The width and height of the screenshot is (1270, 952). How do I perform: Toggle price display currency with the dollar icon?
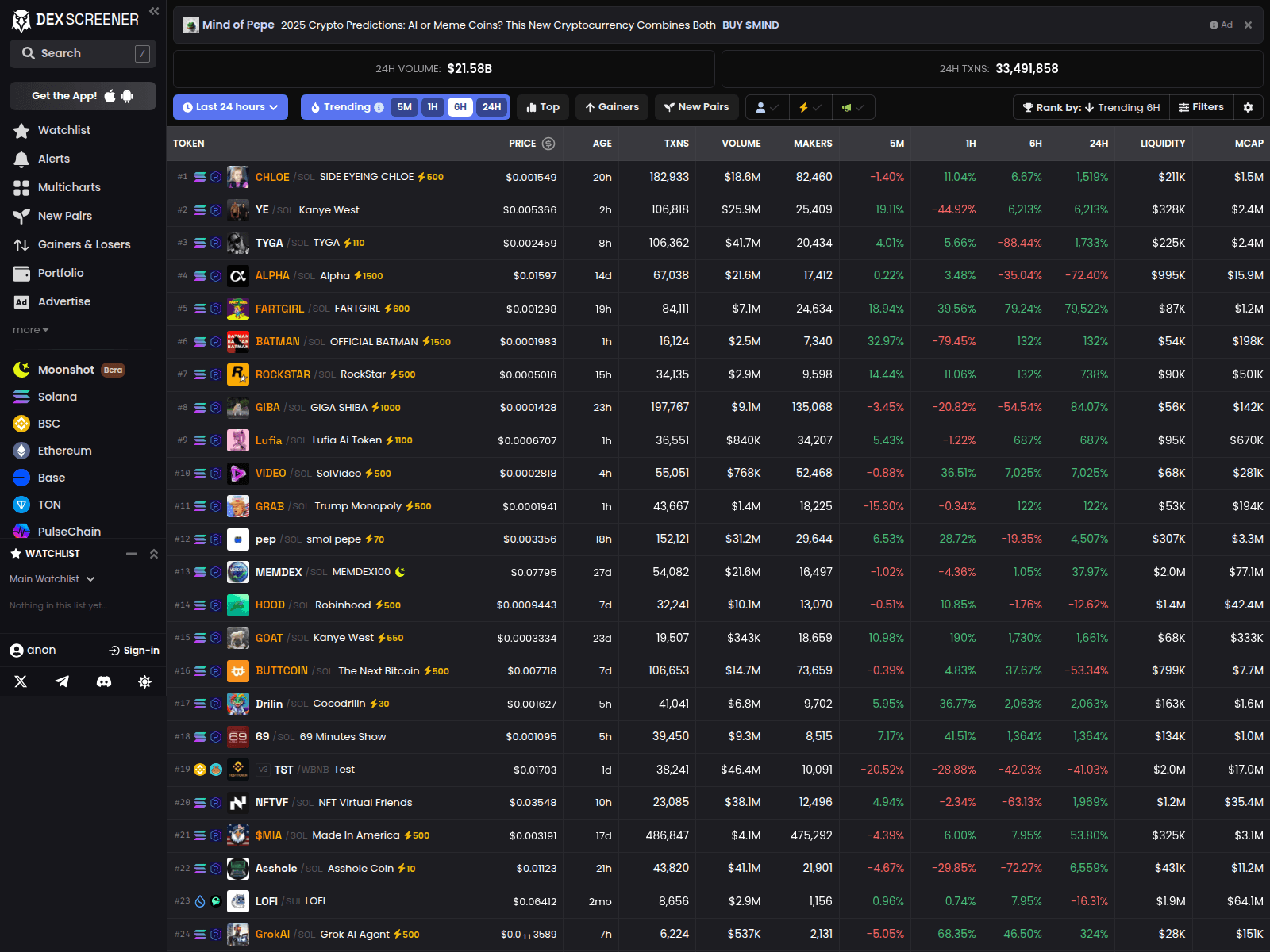548,144
